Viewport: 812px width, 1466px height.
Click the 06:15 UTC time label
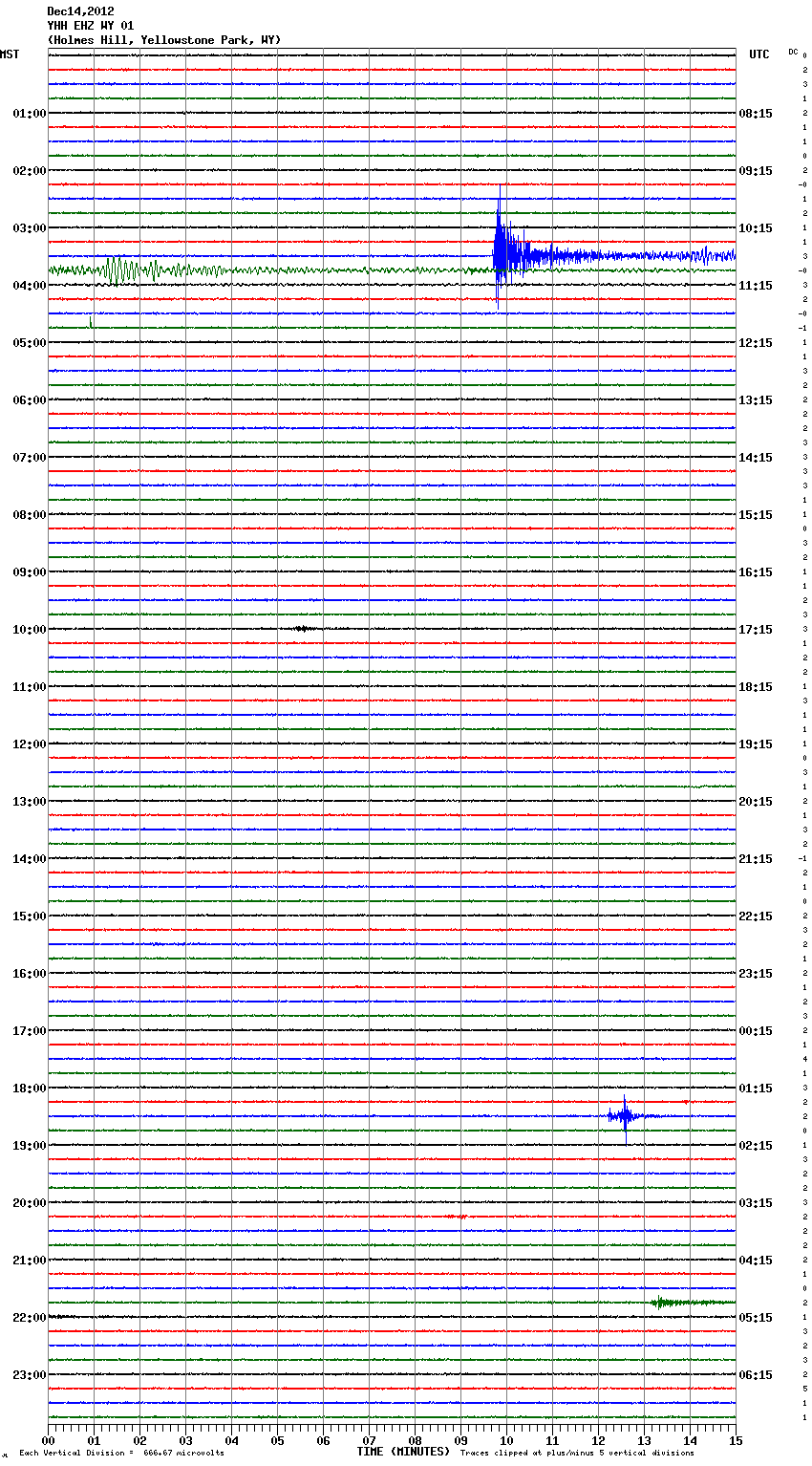pyautogui.click(x=756, y=1375)
